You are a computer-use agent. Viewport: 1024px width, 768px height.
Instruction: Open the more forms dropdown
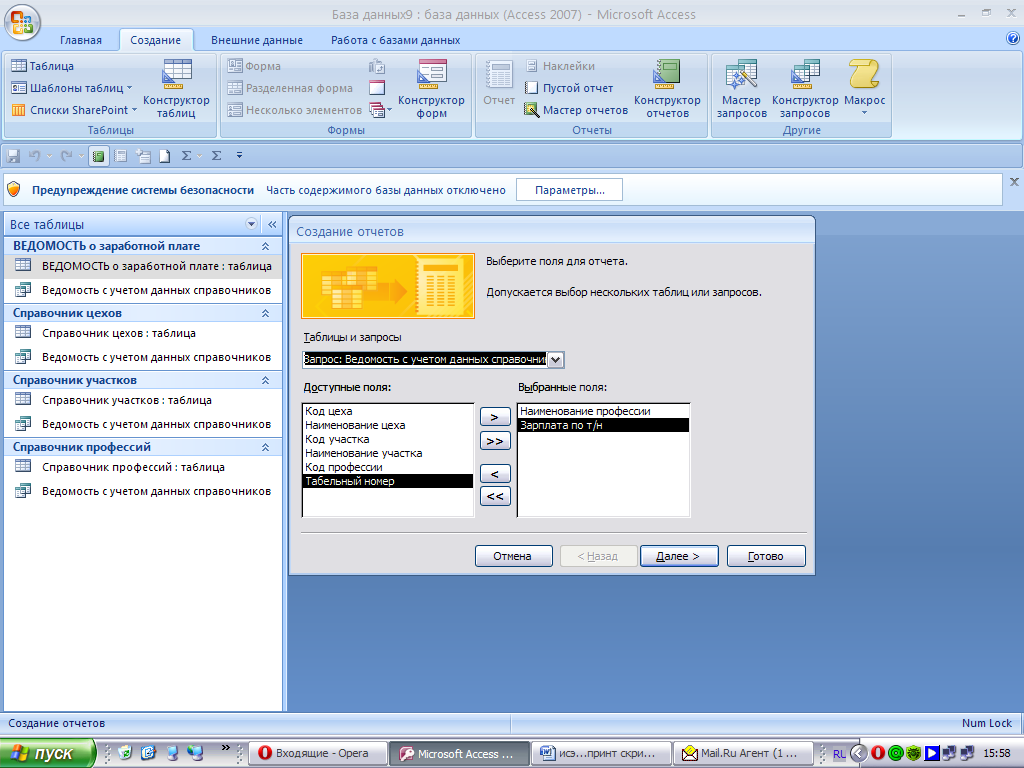coord(380,110)
